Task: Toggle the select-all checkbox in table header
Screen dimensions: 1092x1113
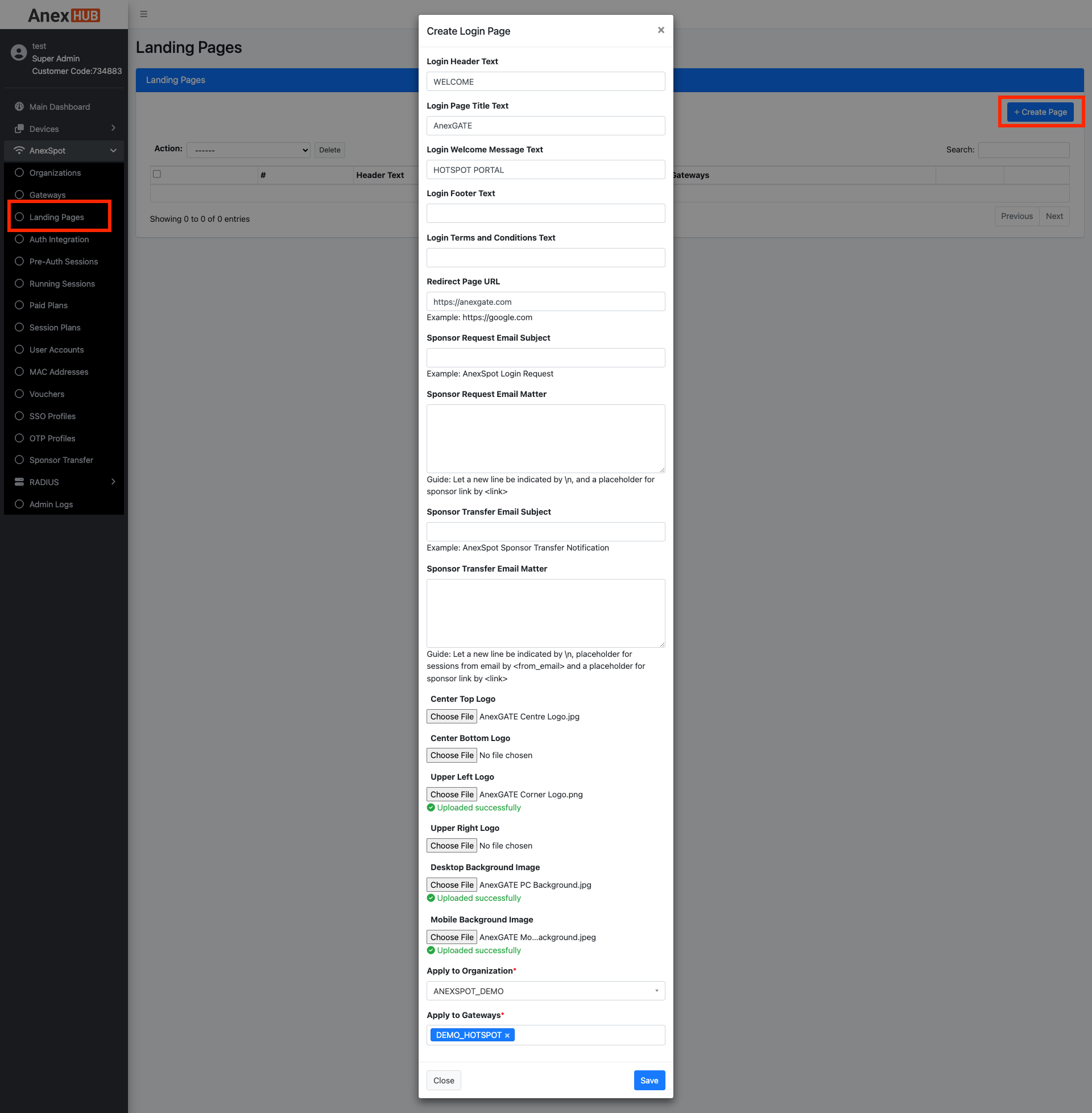Action: 156,173
